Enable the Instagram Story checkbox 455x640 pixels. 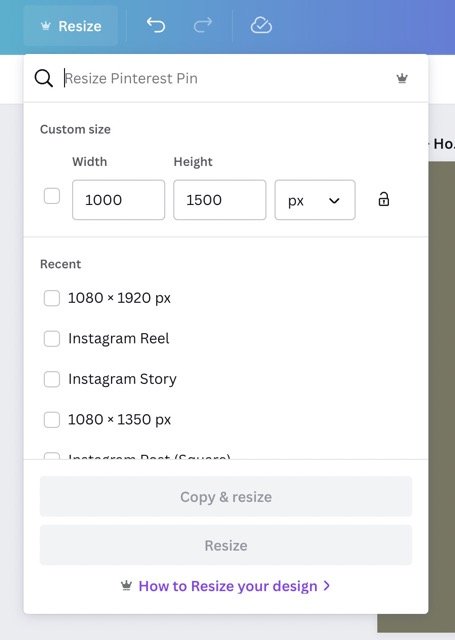[x=52, y=379]
